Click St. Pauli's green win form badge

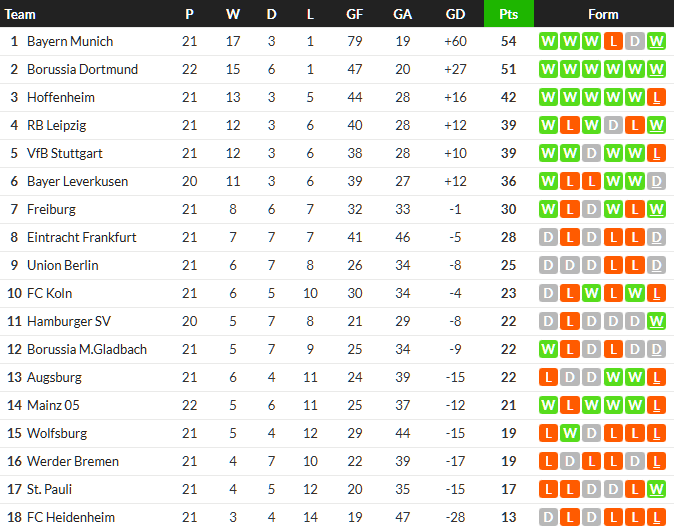pos(656,490)
